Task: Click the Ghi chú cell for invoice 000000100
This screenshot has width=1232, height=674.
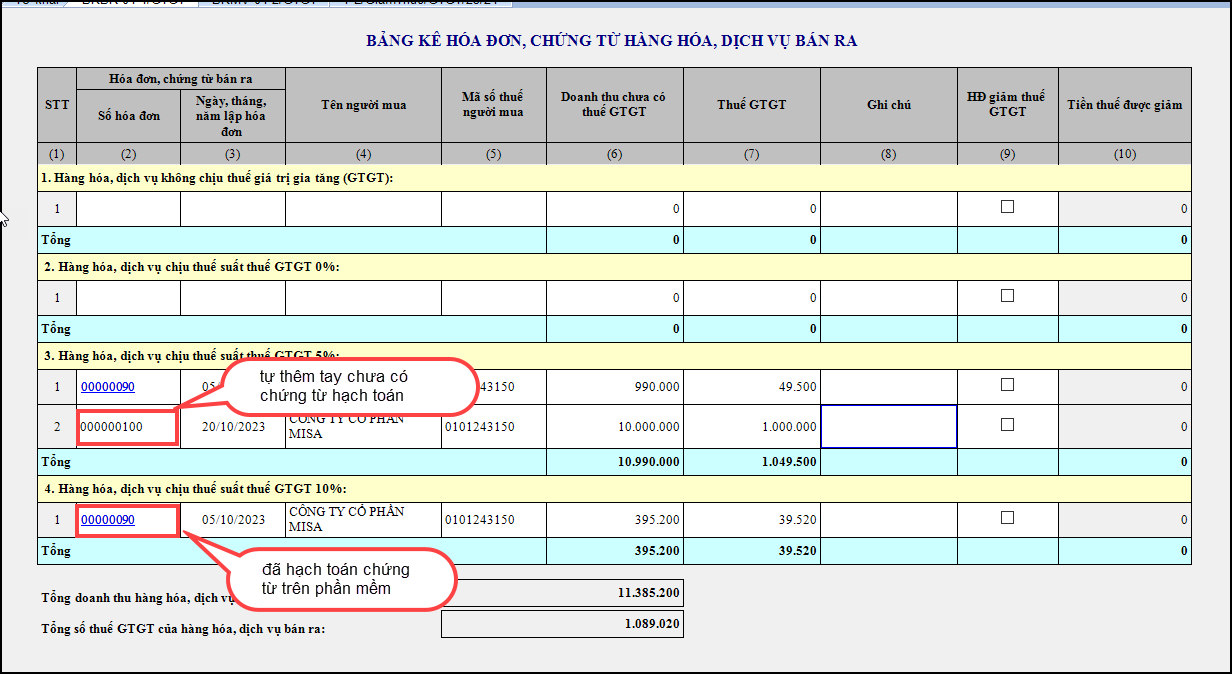Action: pyautogui.click(x=888, y=427)
